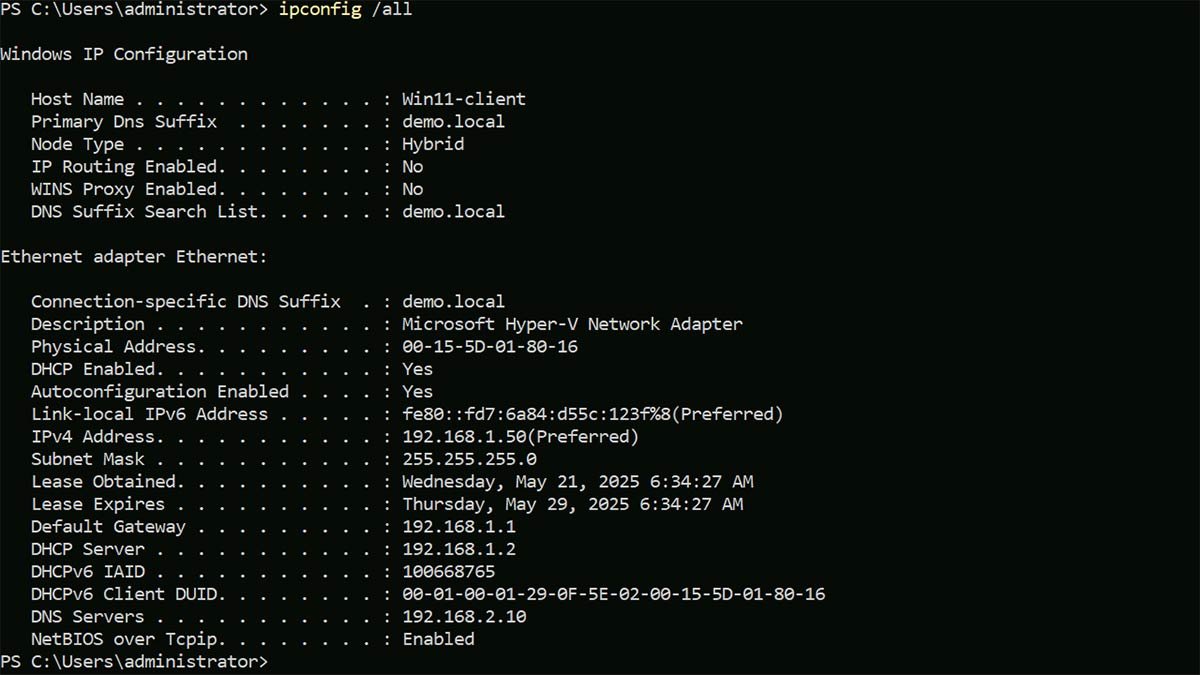Click the IPv4 Address 192.168.1.50

click(x=464, y=437)
